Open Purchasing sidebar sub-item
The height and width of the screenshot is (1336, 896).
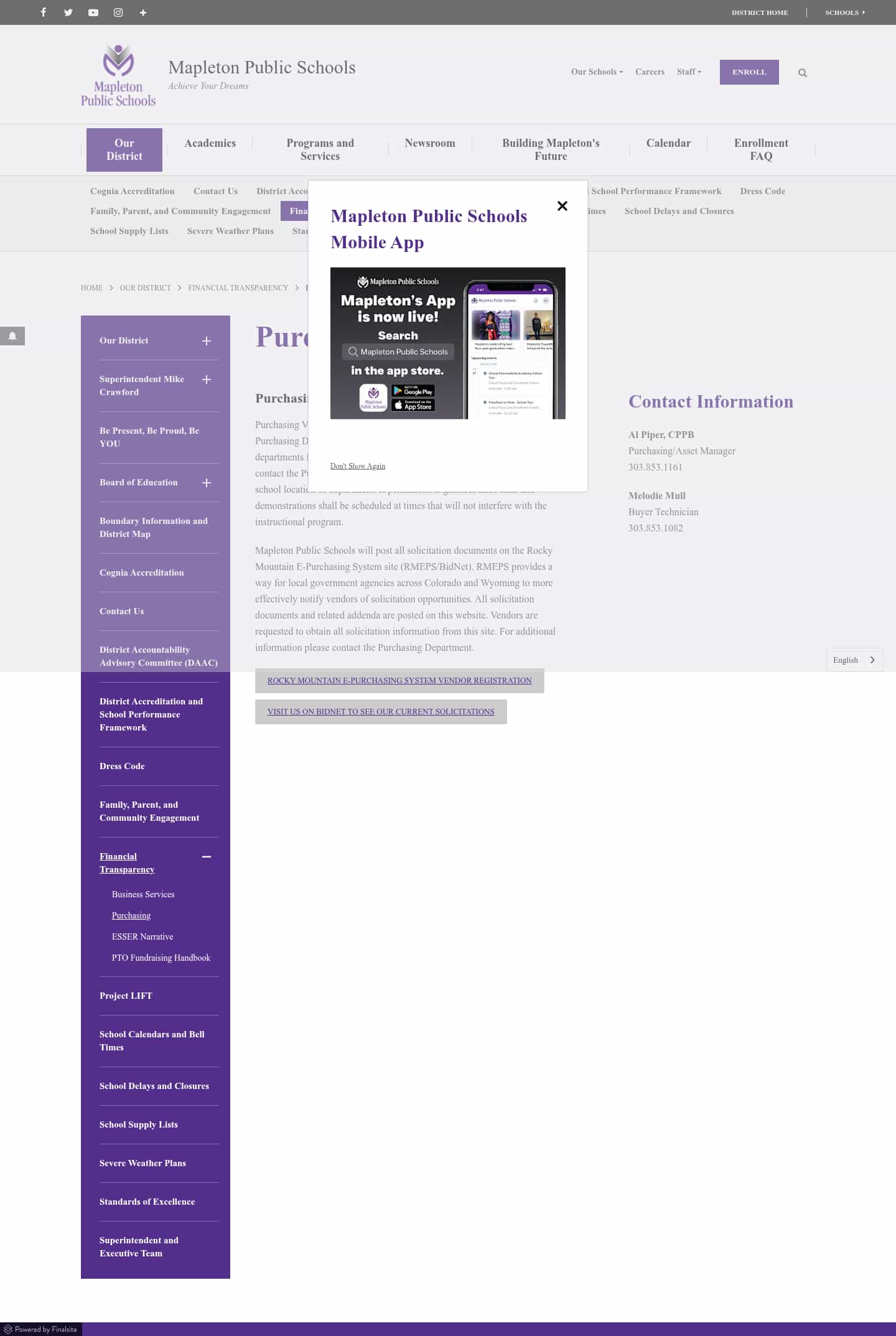coord(131,915)
